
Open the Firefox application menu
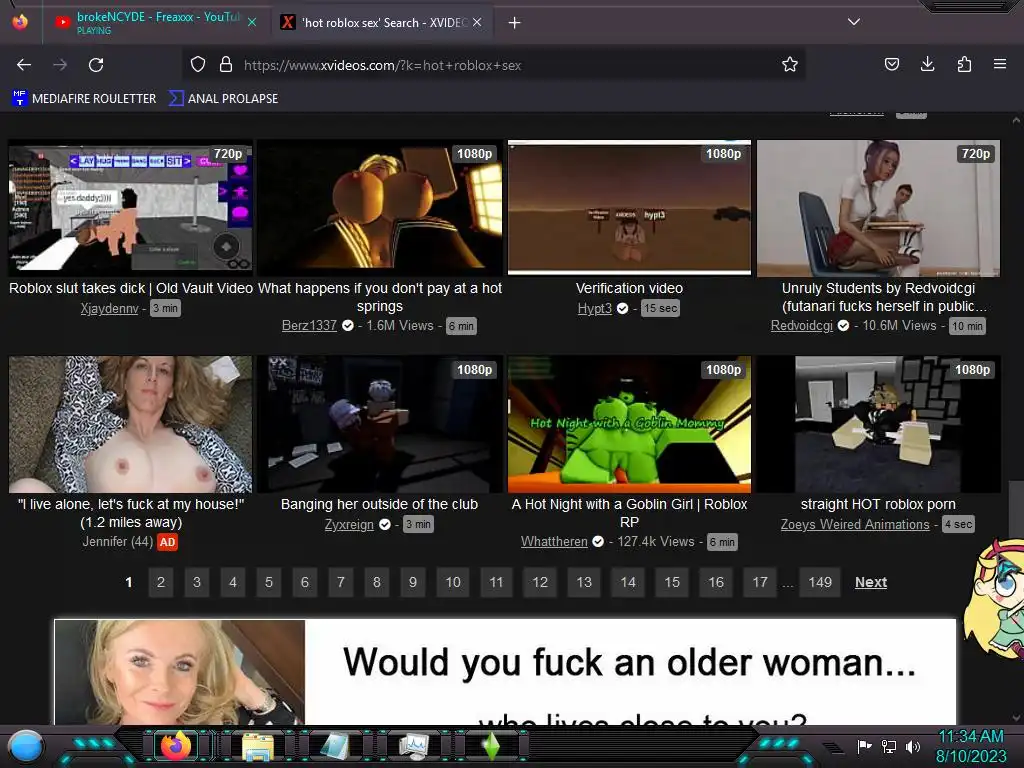(1000, 64)
